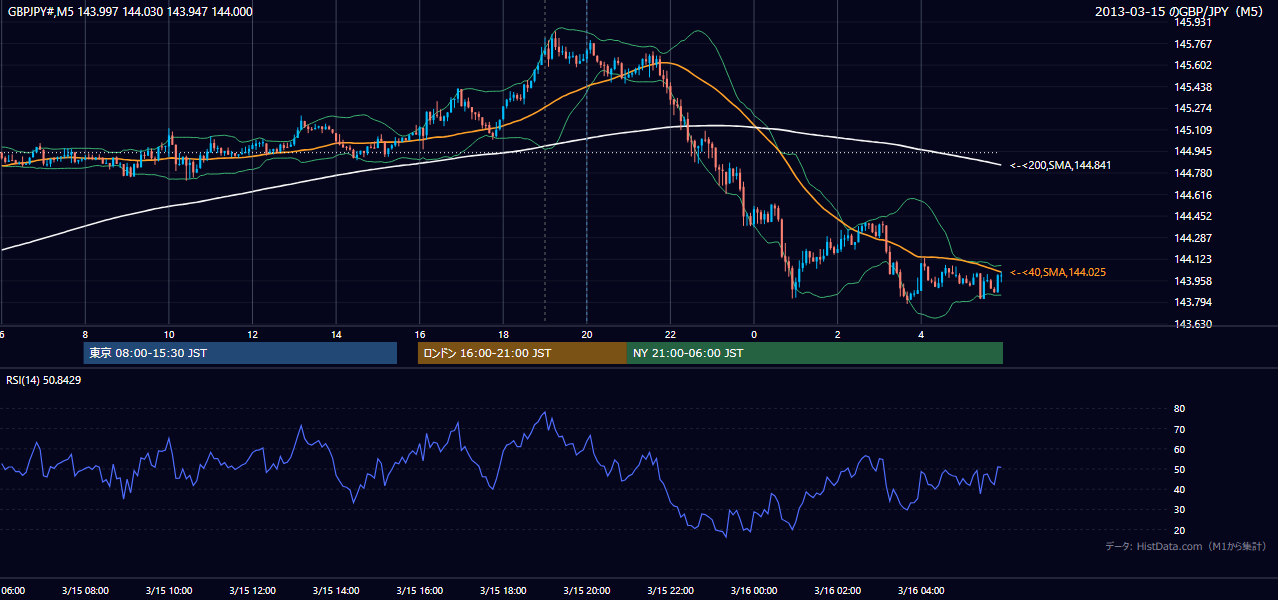The width and height of the screenshot is (1278, 600).
Task: Click the 3/16 04:00 time label
Action: 921,590
